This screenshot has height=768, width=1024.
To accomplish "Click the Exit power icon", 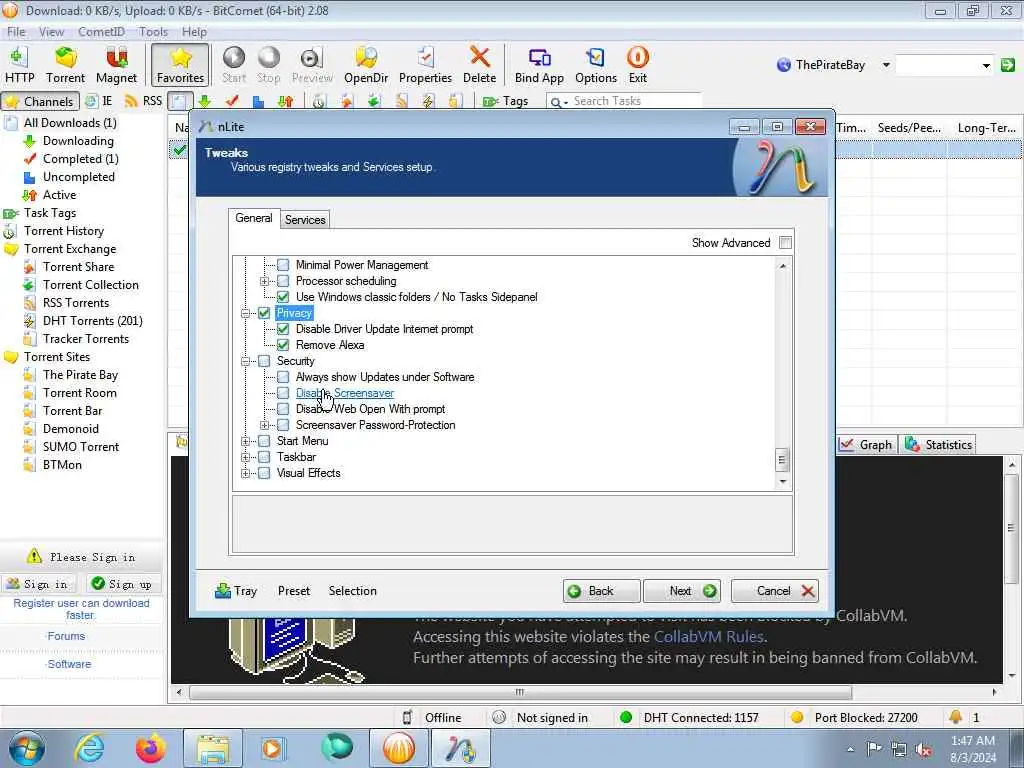I will pyautogui.click(x=637, y=65).
